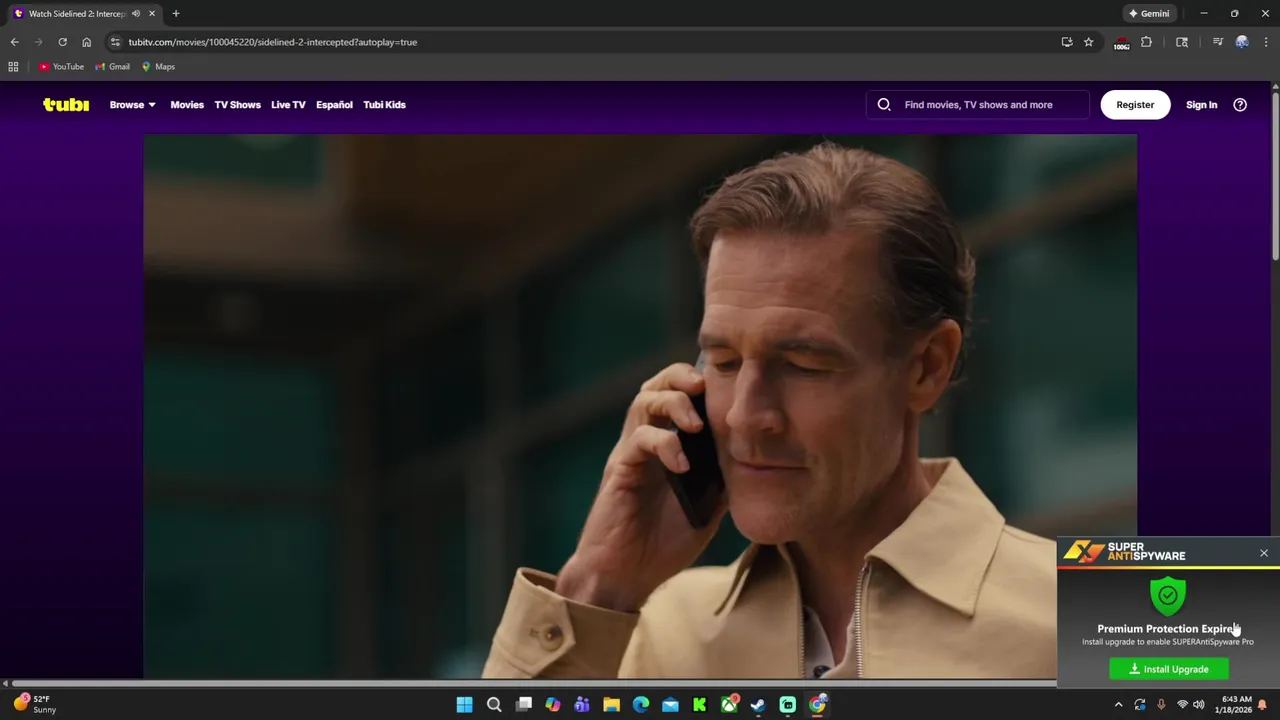Open the Maps bookmark

(x=158, y=66)
